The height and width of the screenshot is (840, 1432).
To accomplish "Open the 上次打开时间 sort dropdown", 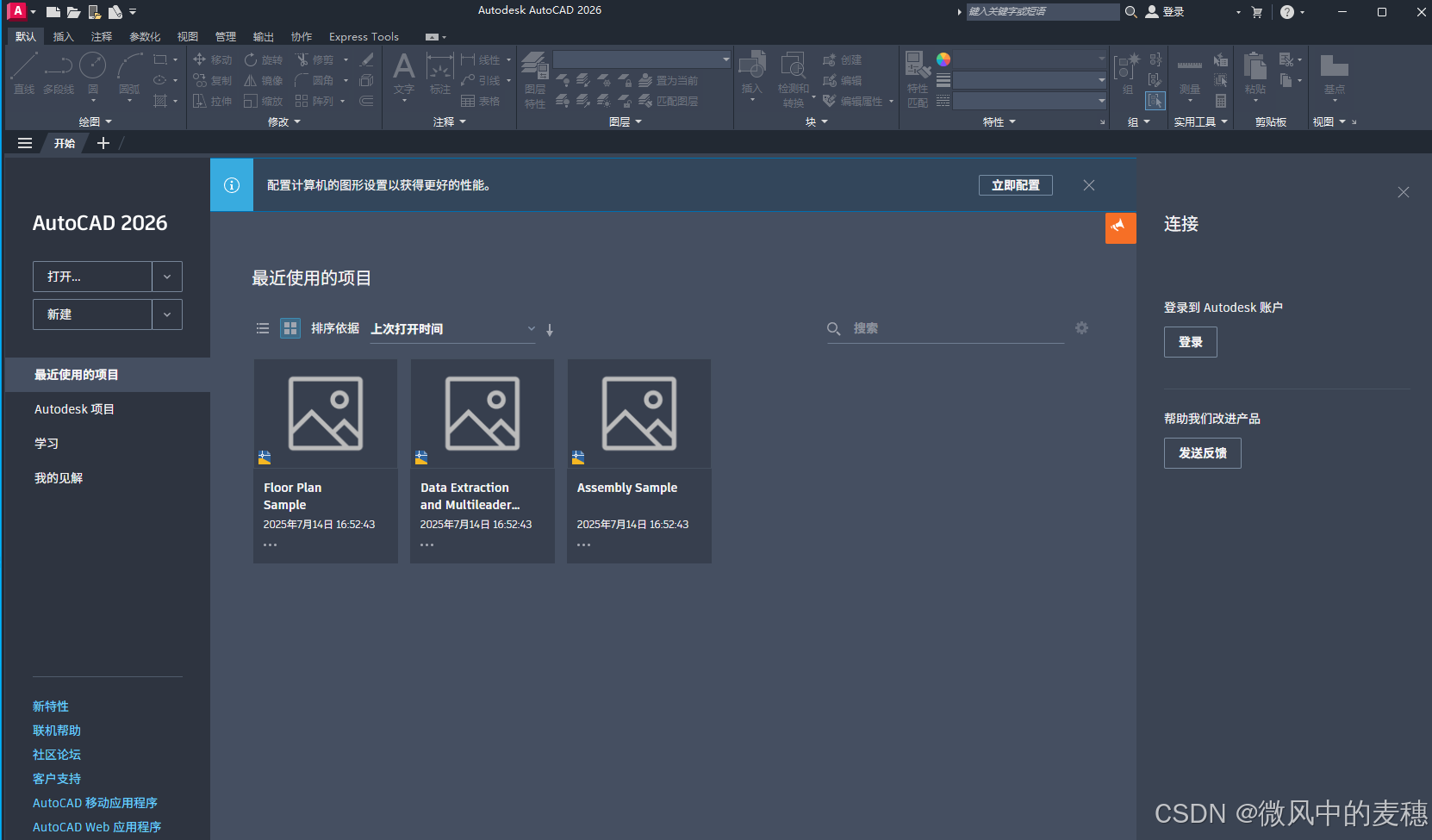I will click(x=453, y=329).
